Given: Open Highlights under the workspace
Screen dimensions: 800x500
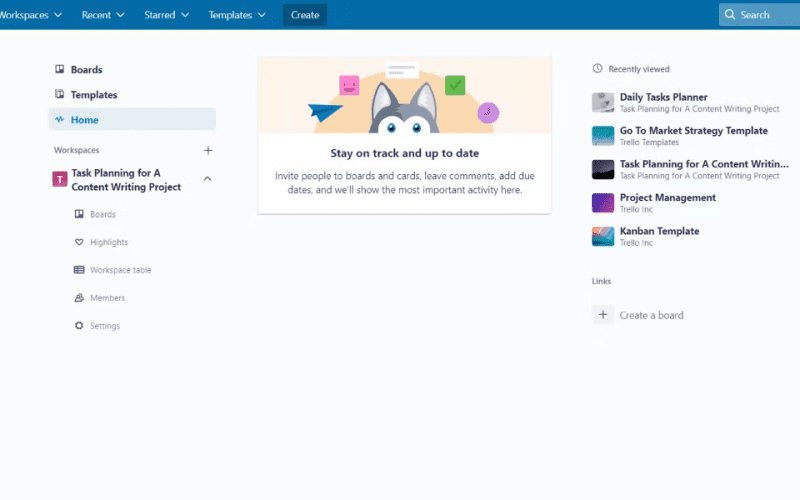Looking at the screenshot, I should (109, 242).
